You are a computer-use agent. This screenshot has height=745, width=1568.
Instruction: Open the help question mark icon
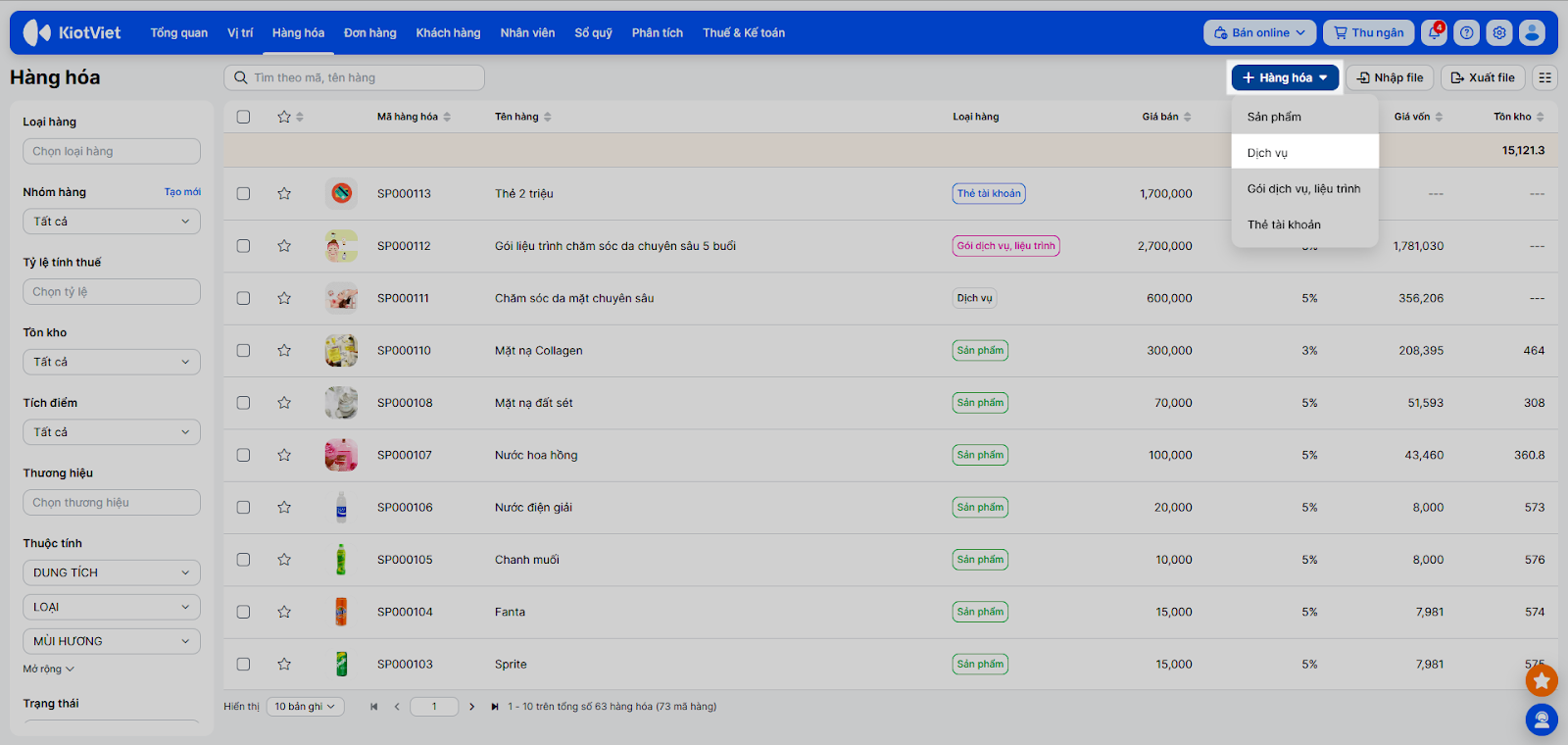click(x=1466, y=32)
